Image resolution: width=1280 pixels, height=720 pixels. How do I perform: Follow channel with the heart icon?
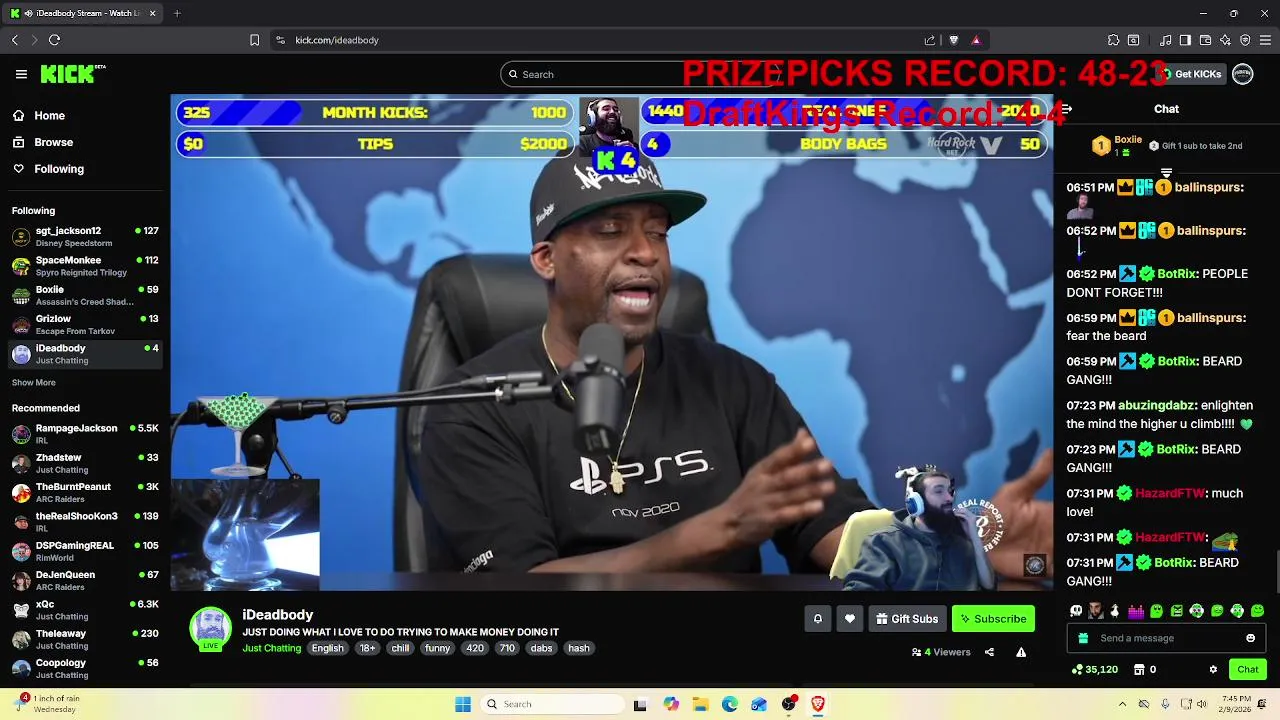[x=850, y=619]
